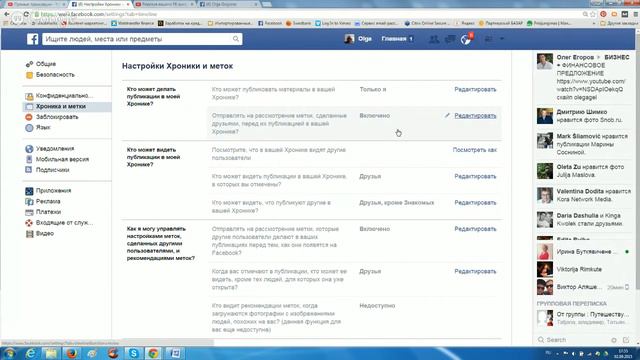Open chat with Ирина Буткявичене
The image size is (640, 360).
pyautogui.click(x=583, y=252)
